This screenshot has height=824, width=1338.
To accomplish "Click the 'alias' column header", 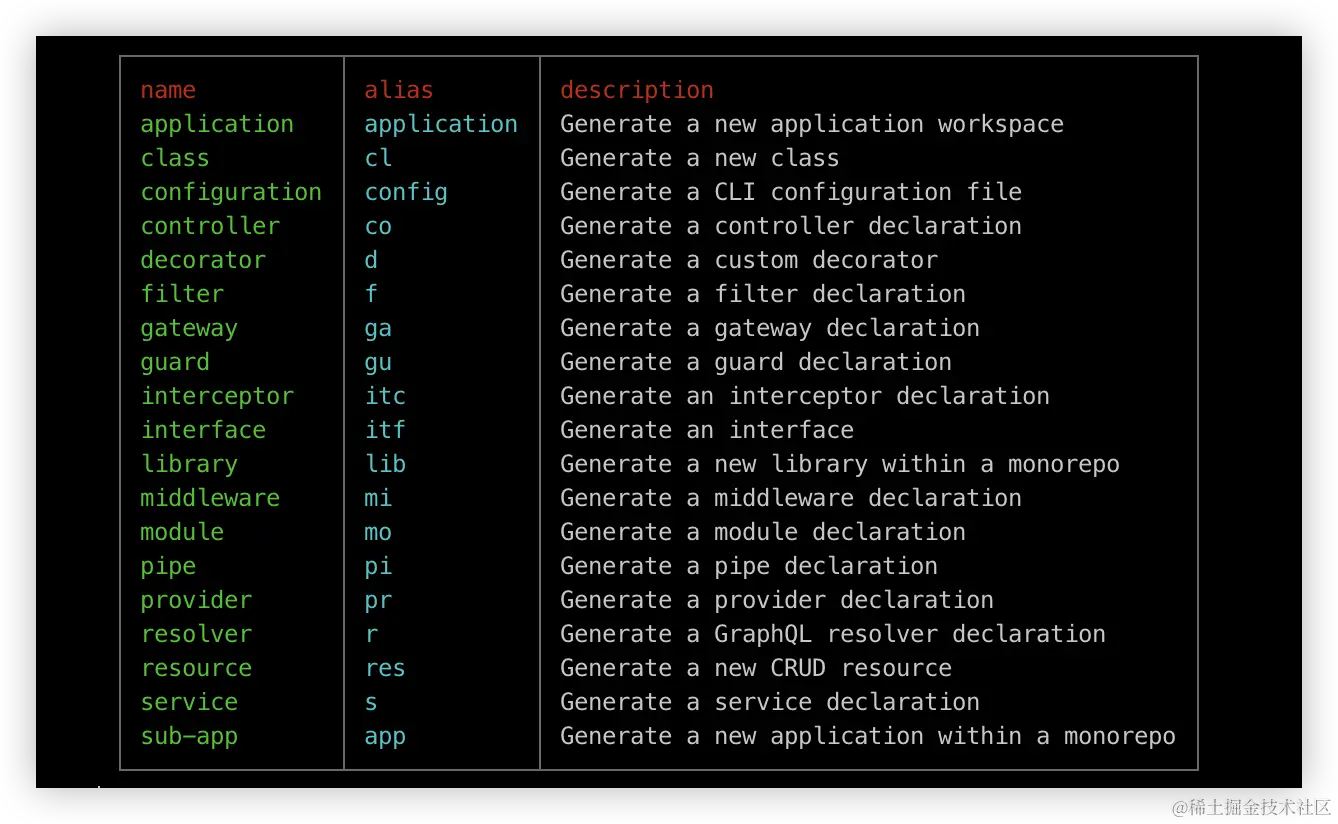I will [398, 90].
